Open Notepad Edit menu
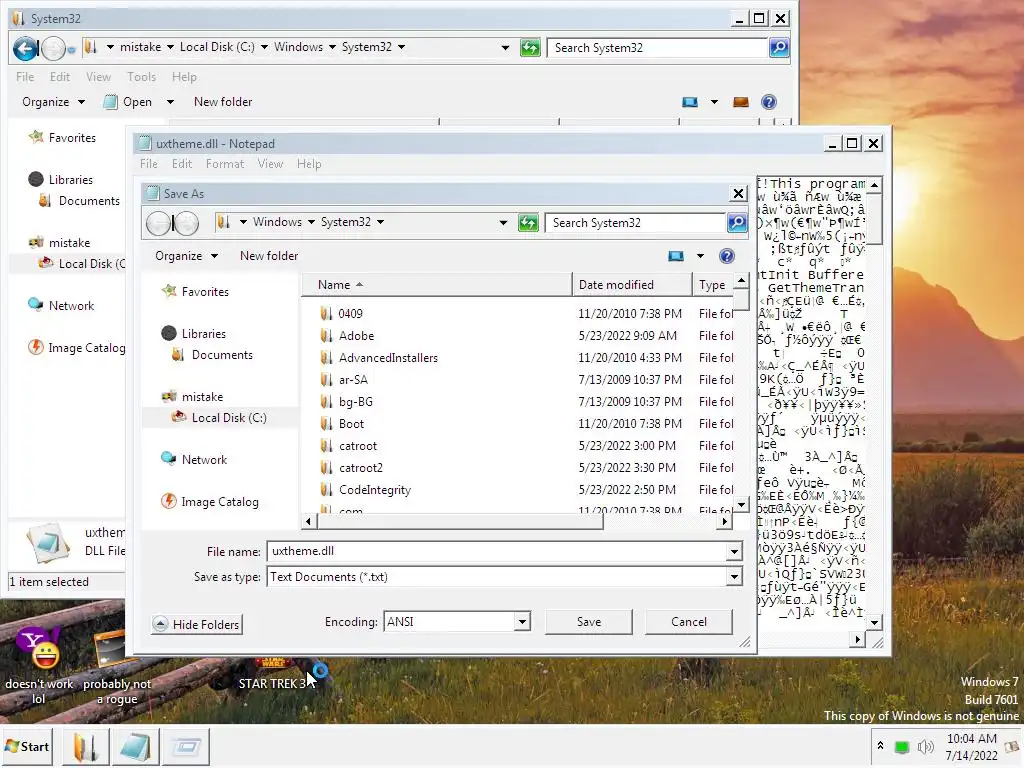 tap(182, 164)
